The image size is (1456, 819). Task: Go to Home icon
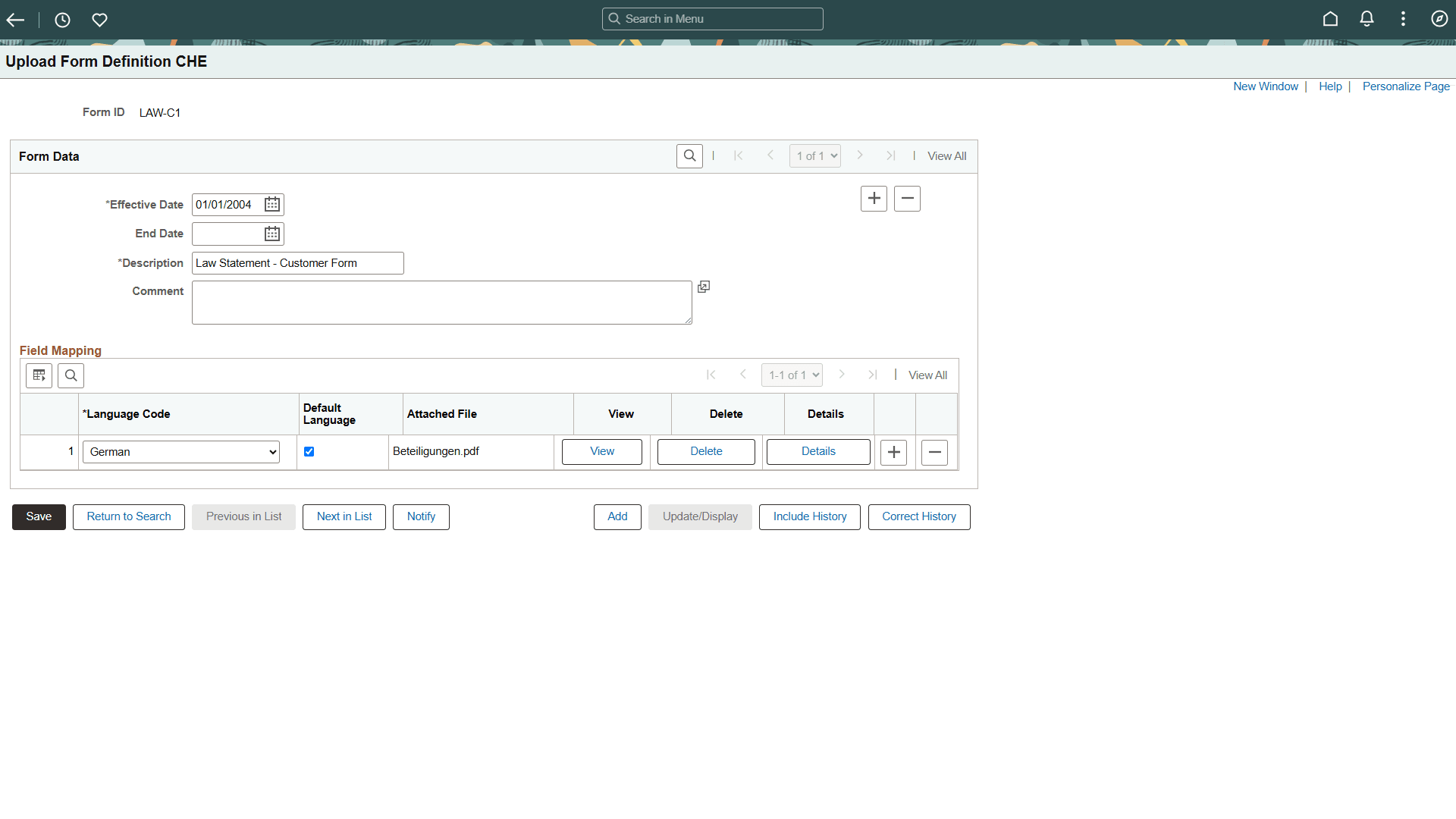(x=1330, y=19)
